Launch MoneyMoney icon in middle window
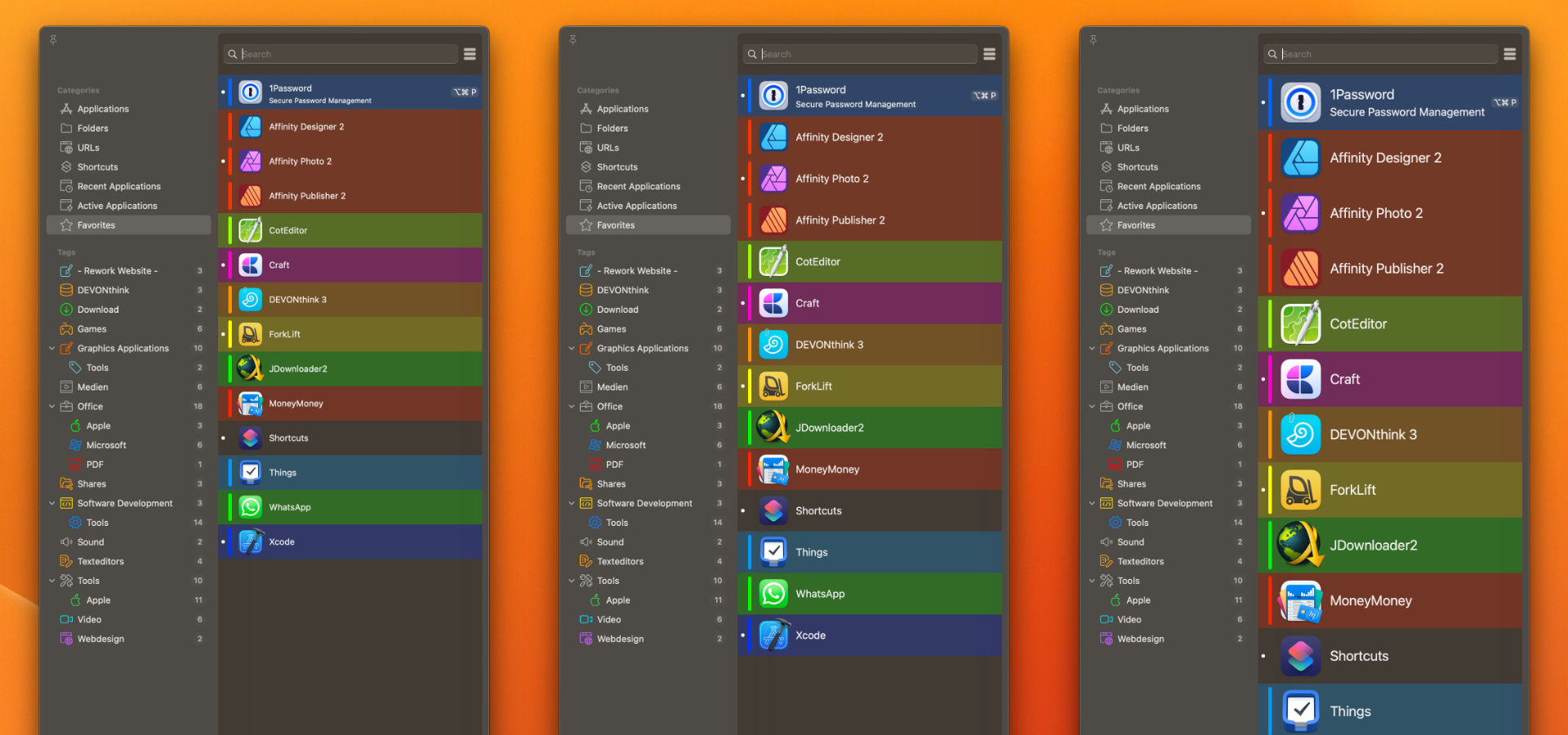Viewport: 1568px width, 735px height. pos(773,470)
